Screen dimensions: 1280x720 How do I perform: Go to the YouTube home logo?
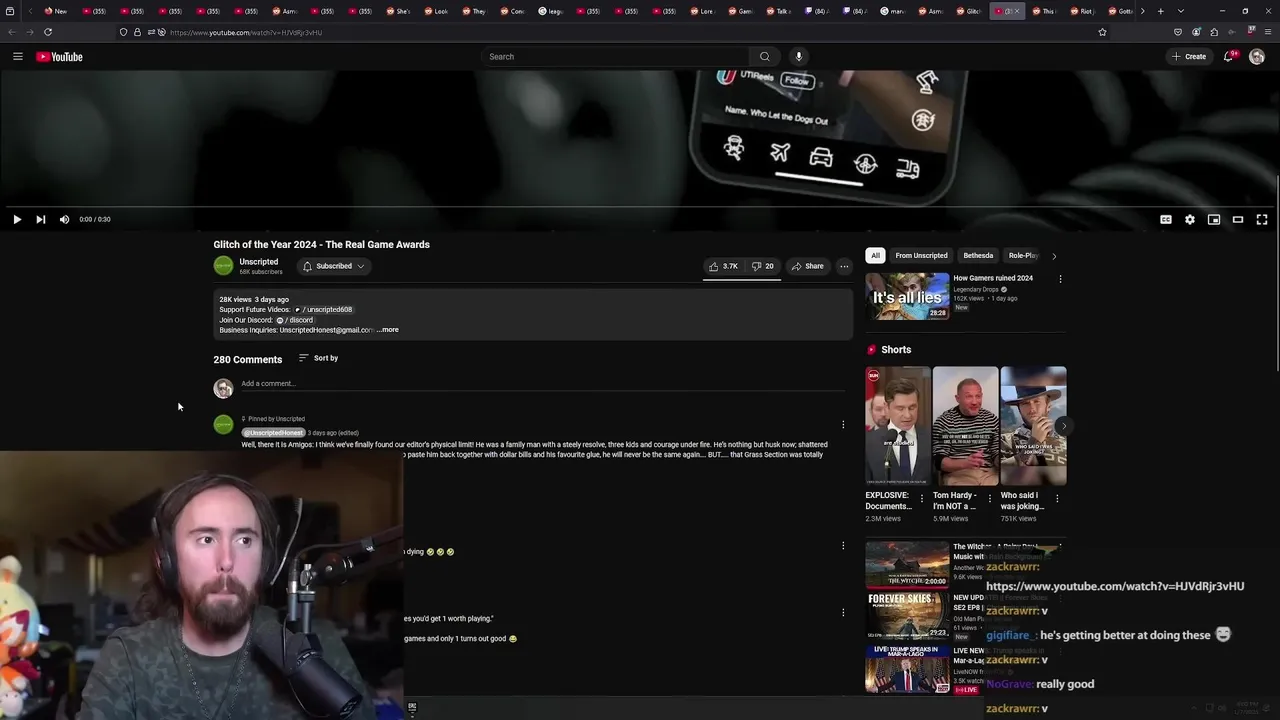[60, 57]
